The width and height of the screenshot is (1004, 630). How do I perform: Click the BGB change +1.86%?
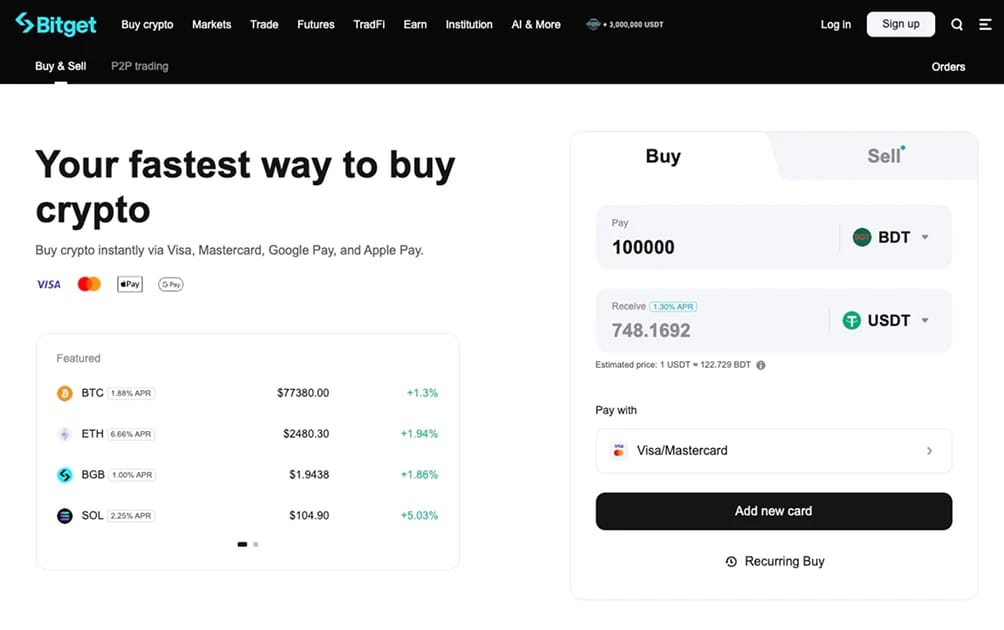pos(419,475)
